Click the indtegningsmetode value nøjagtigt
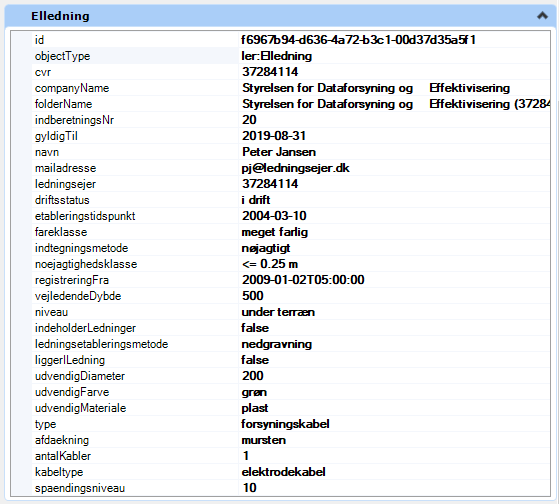The height and width of the screenshot is (504, 559). click(266, 248)
